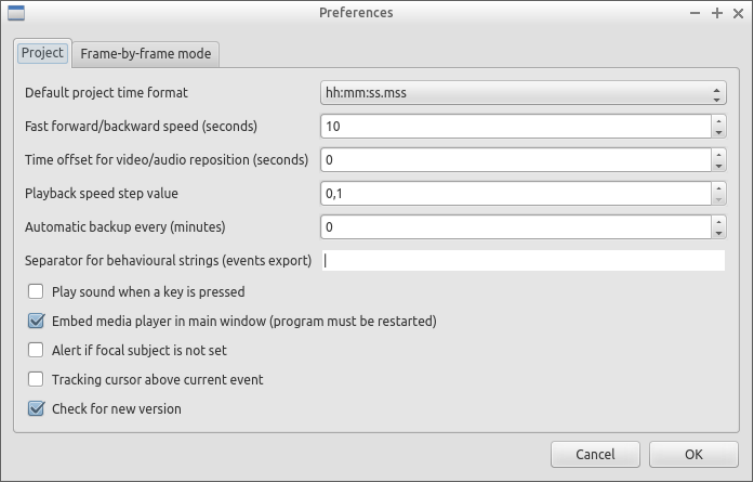The height and width of the screenshot is (482, 753).
Task: Toggle Tracking cursor above current event
Action: [x=36, y=379]
